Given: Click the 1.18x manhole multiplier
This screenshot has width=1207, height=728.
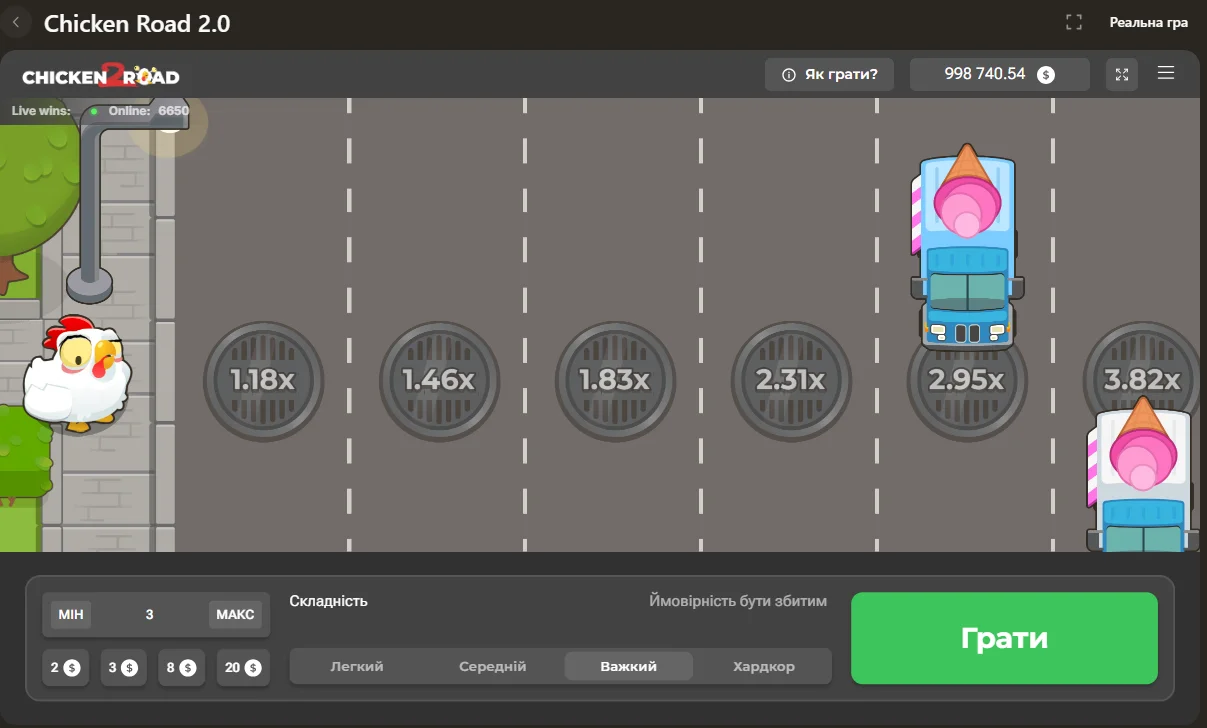Looking at the screenshot, I should (x=263, y=380).
